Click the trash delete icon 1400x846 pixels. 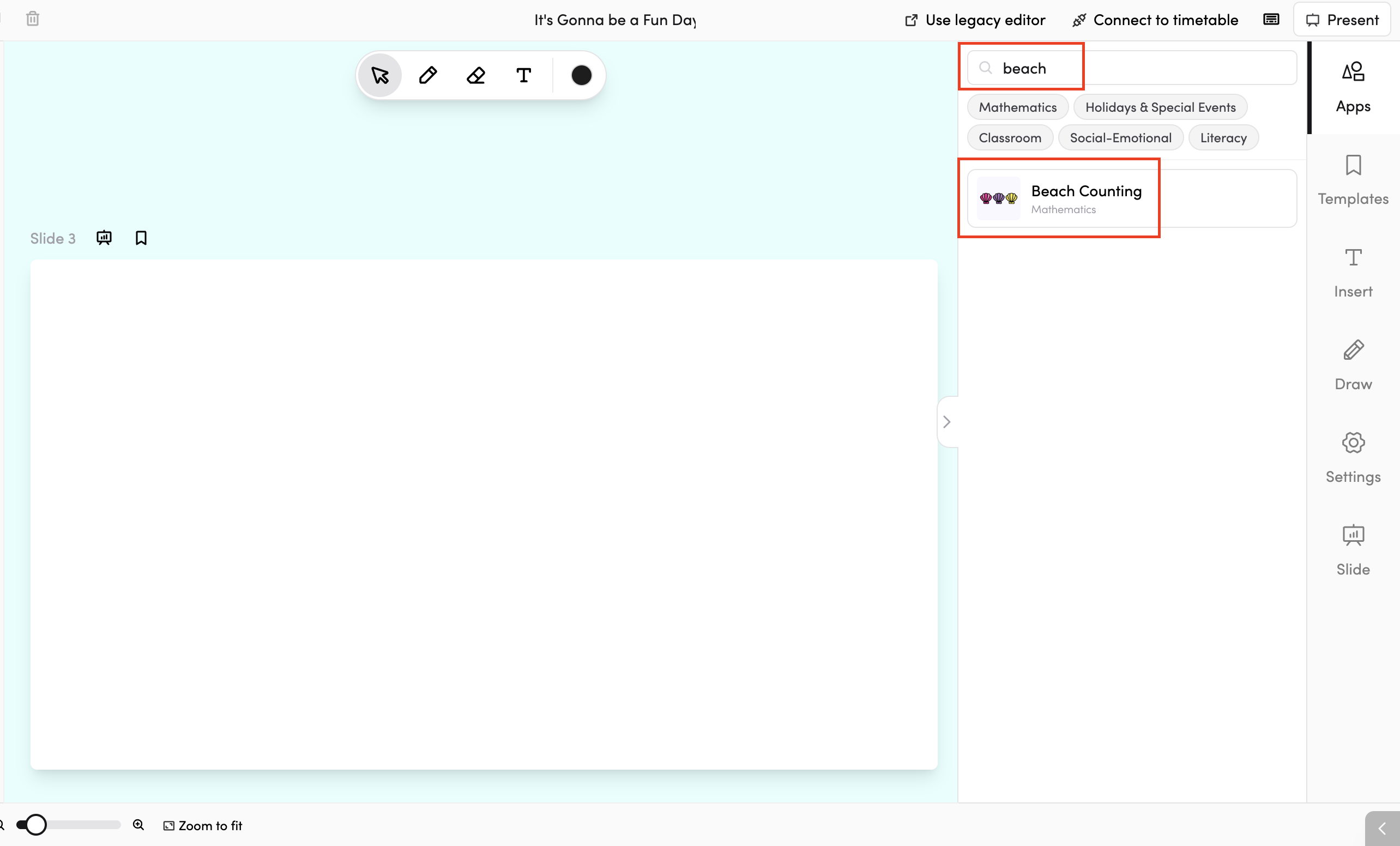tap(33, 19)
